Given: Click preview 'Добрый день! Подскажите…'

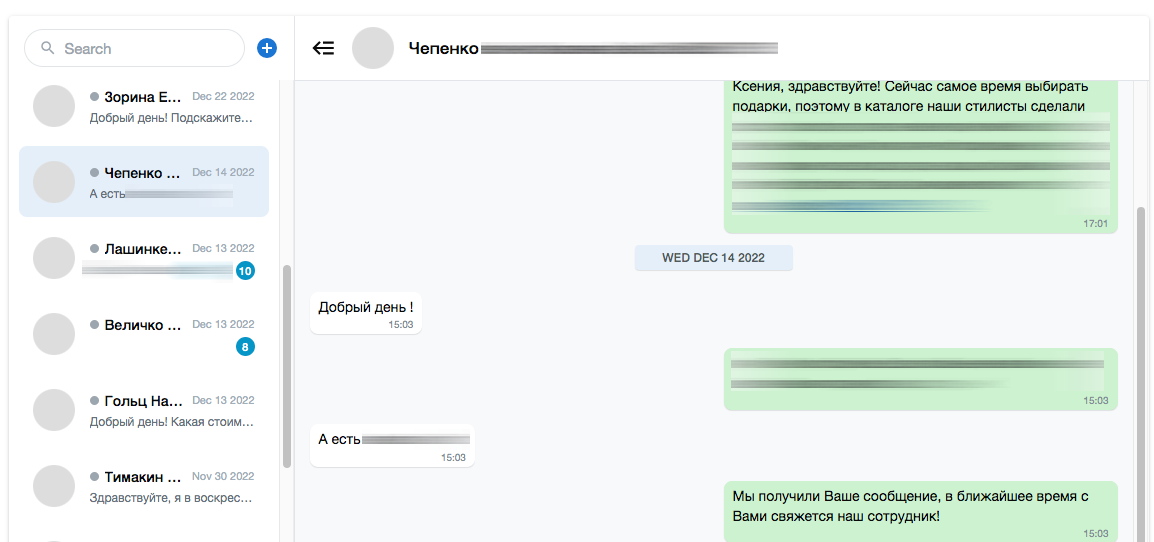Looking at the screenshot, I should [171, 118].
